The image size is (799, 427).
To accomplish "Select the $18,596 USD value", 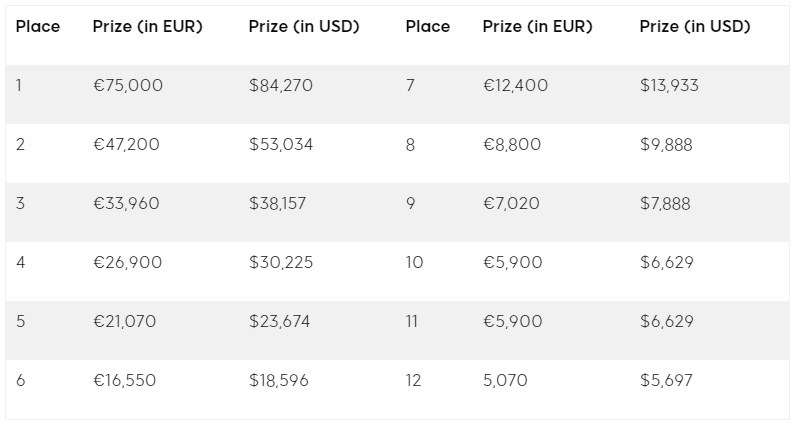I will (x=279, y=381).
